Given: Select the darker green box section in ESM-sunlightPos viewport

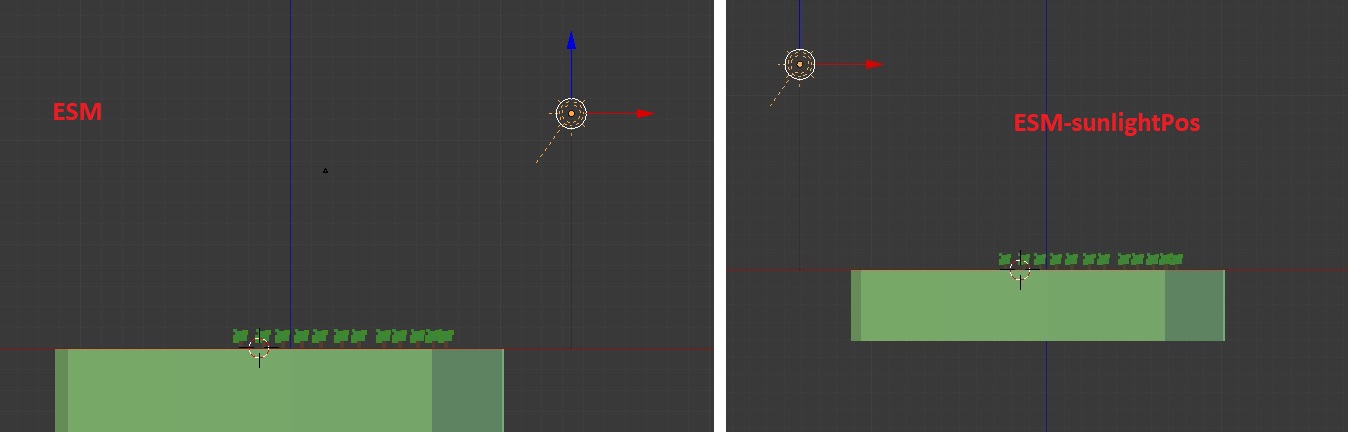Looking at the screenshot, I should coord(1195,305).
